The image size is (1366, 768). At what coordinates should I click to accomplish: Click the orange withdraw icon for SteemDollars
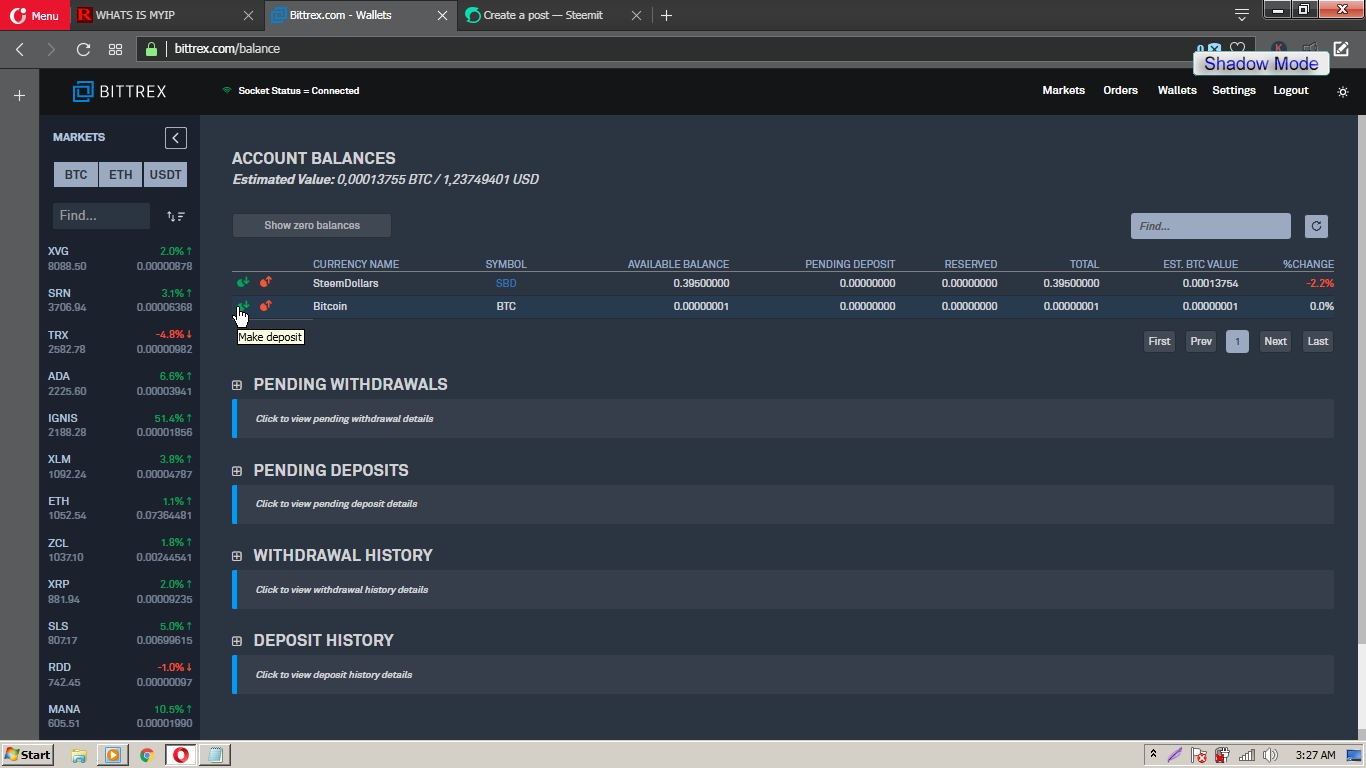click(x=265, y=283)
